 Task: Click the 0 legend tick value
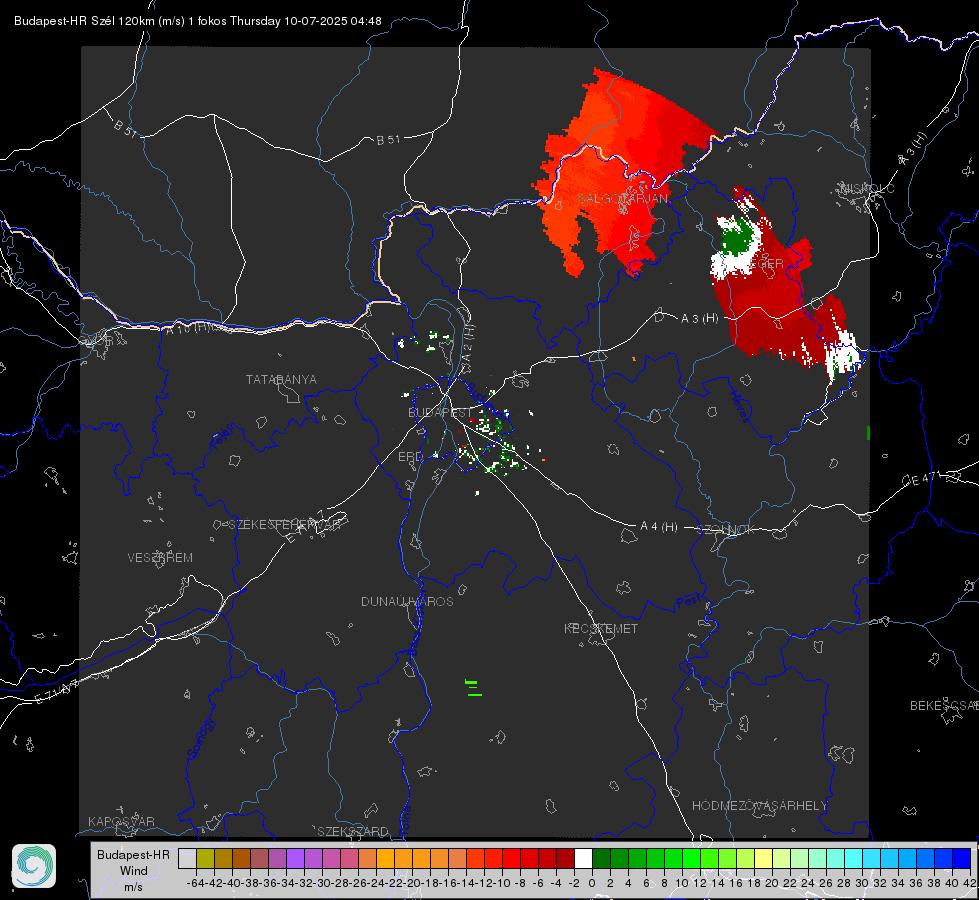tap(592, 883)
